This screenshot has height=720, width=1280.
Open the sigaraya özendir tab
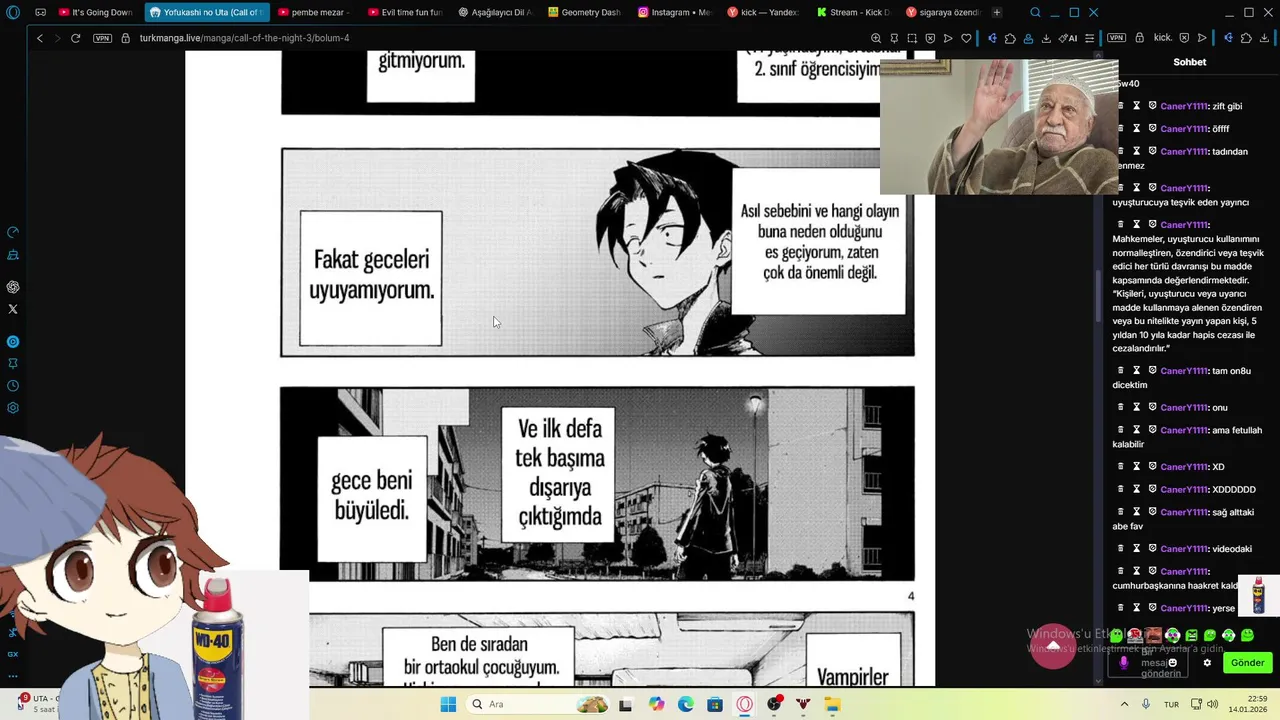(x=943, y=13)
